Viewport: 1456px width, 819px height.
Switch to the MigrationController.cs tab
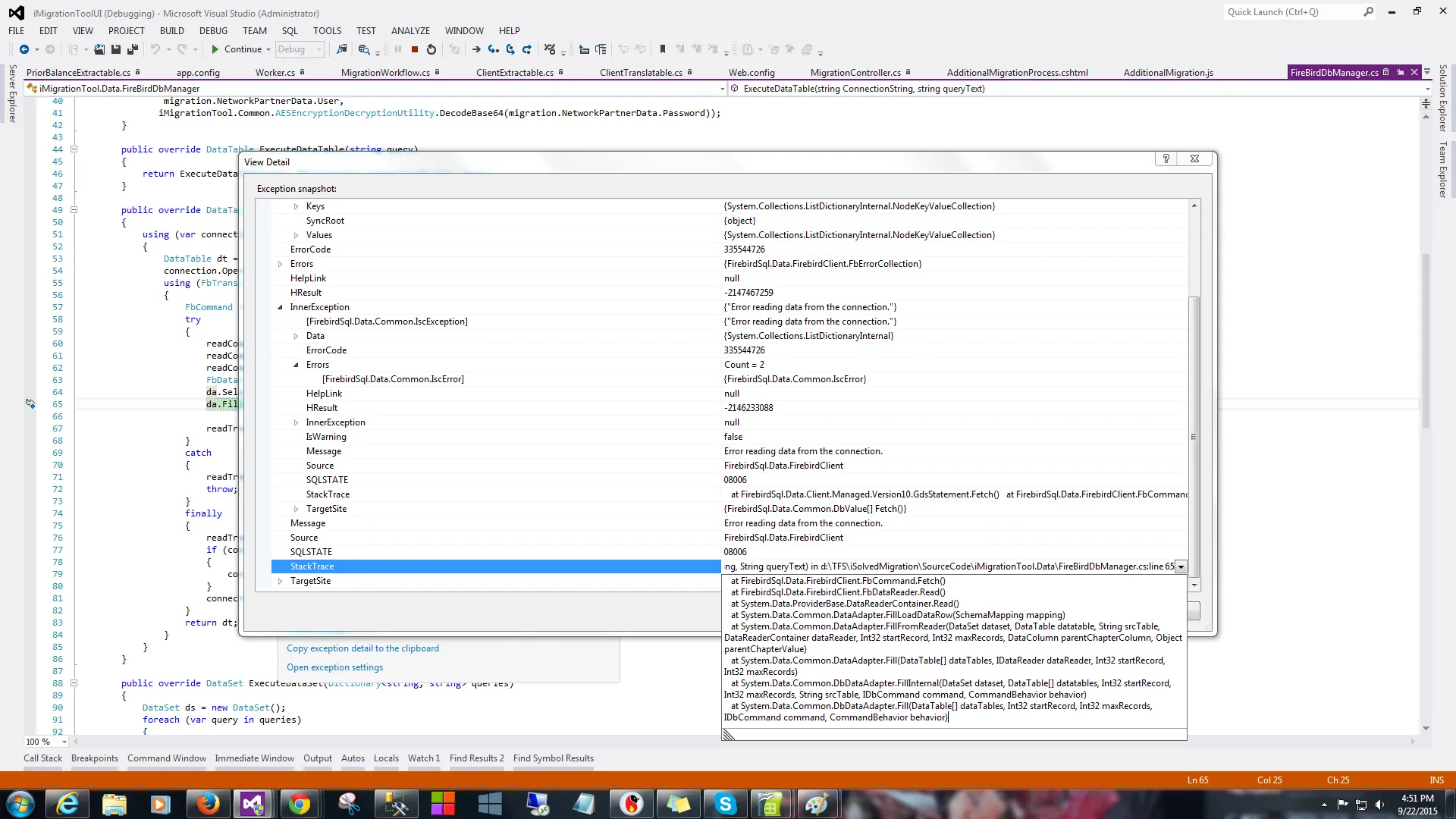point(855,73)
